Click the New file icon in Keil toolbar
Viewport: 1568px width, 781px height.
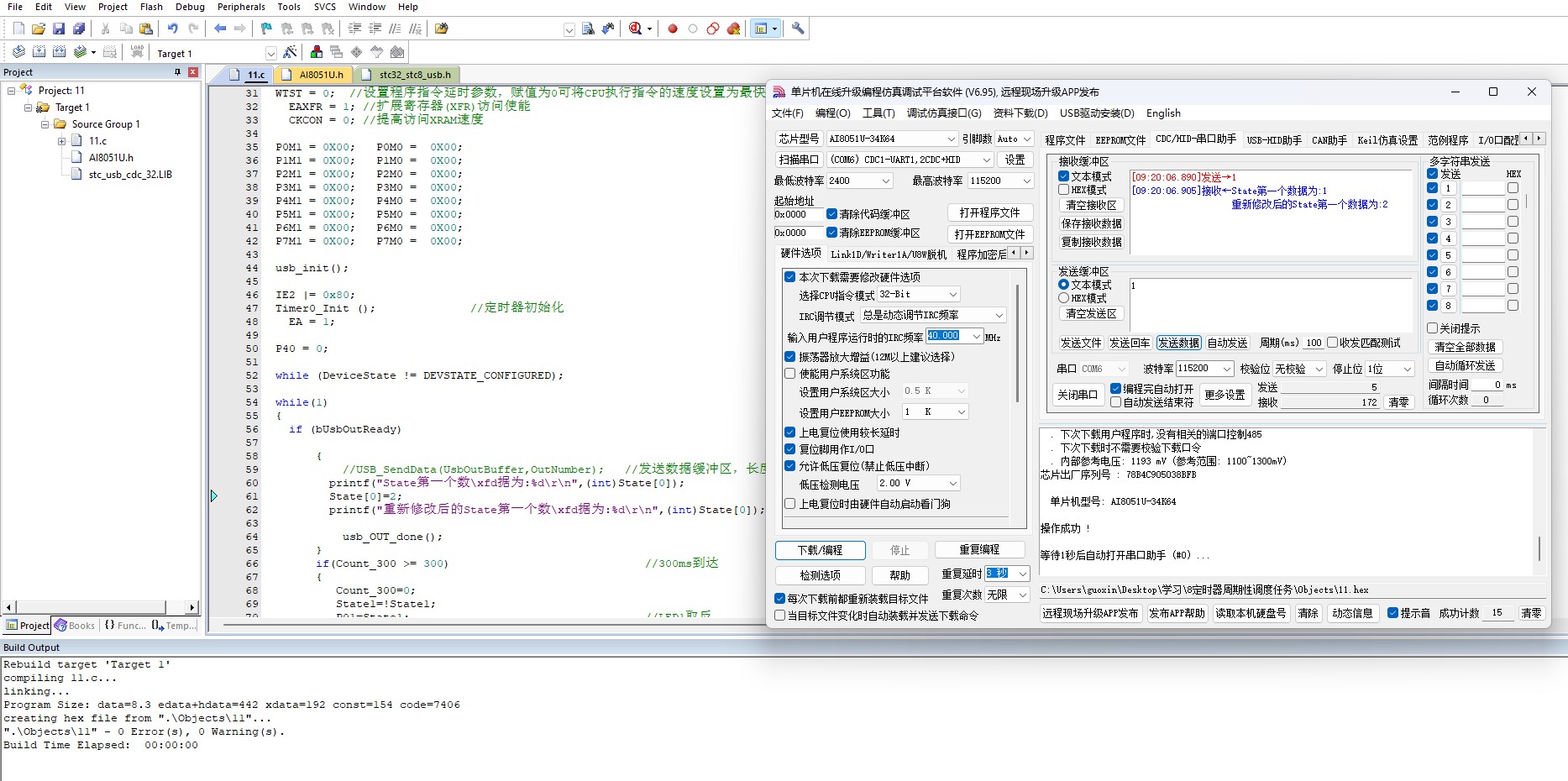coord(18,29)
